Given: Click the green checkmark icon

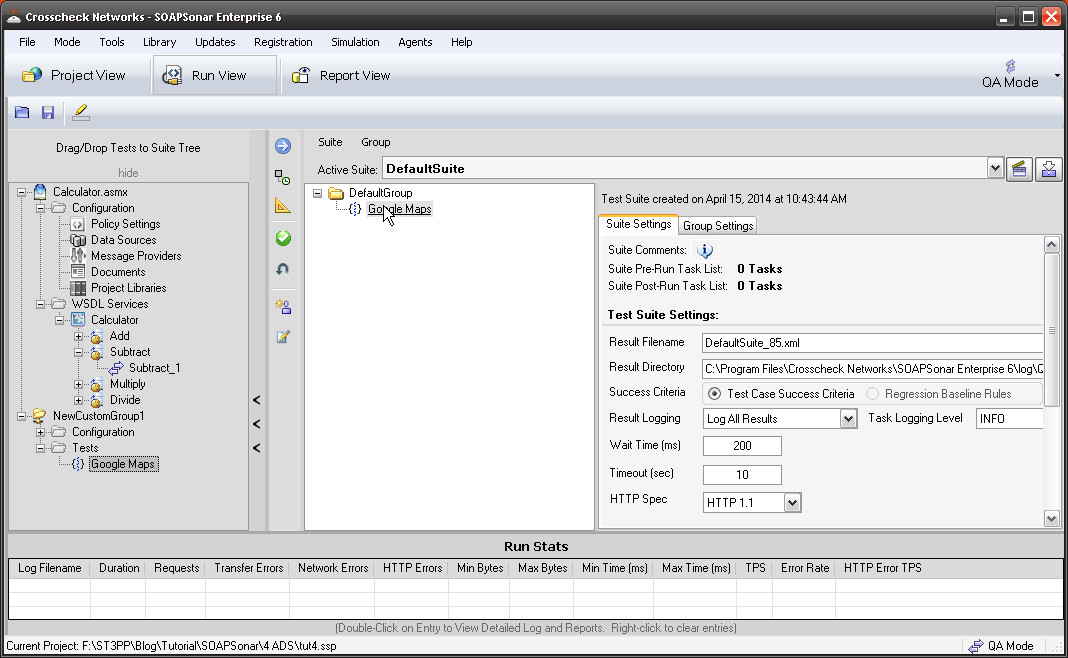Looking at the screenshot, I should [283, 238].
